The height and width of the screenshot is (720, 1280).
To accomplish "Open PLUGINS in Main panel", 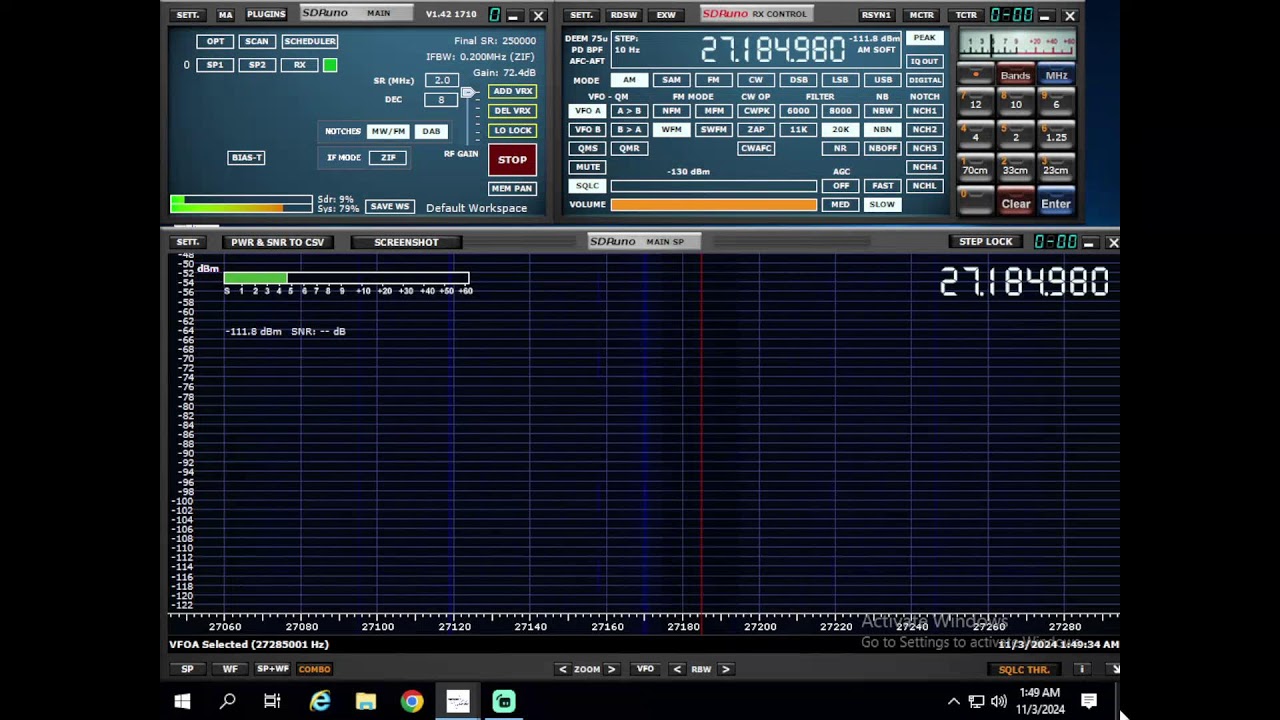I will [266, 15].
